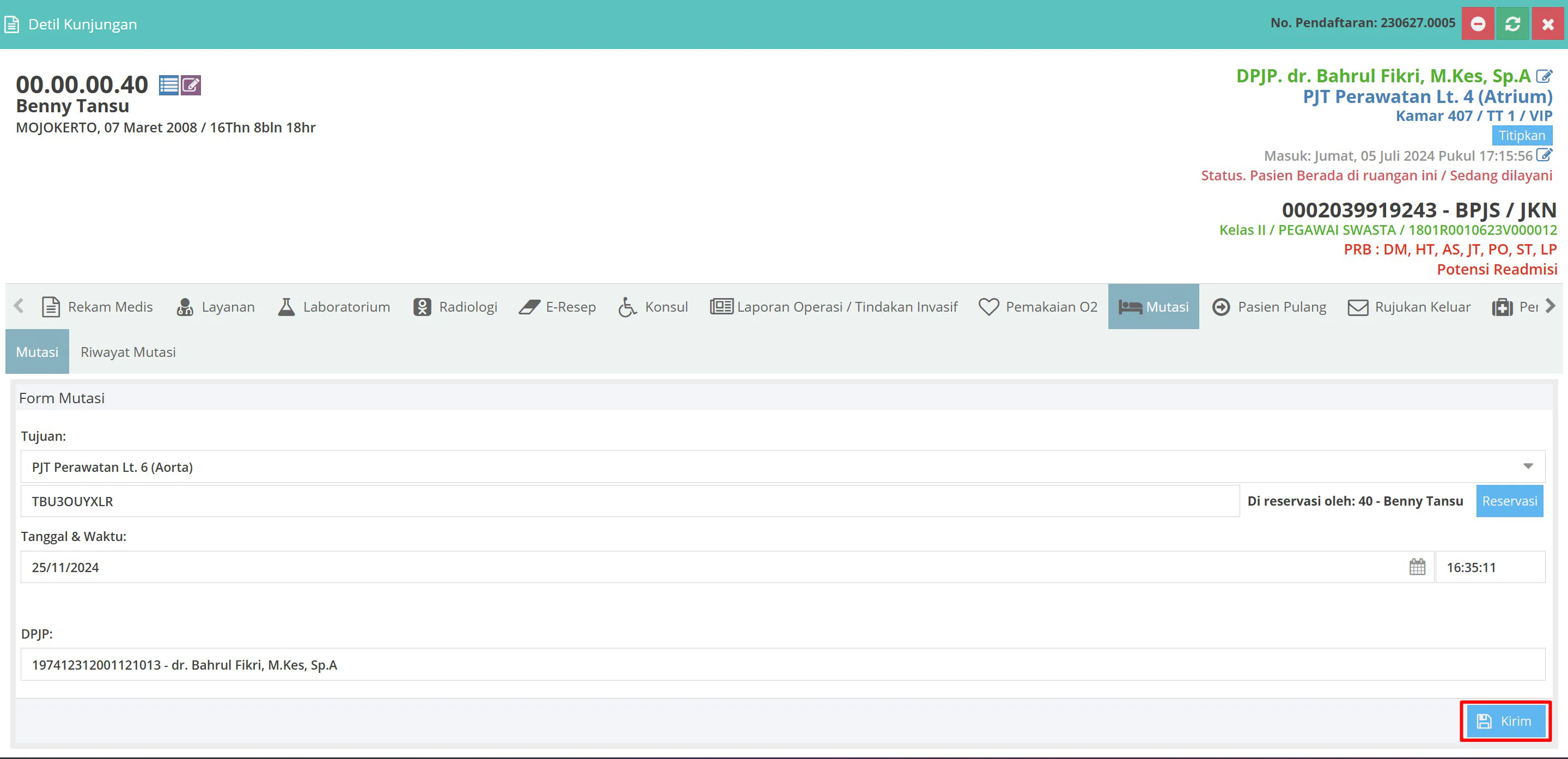
Task: Click Kelas II / PEGAWAI SWASTA text
Action: pyautogui.click(x=1388, y=229)
